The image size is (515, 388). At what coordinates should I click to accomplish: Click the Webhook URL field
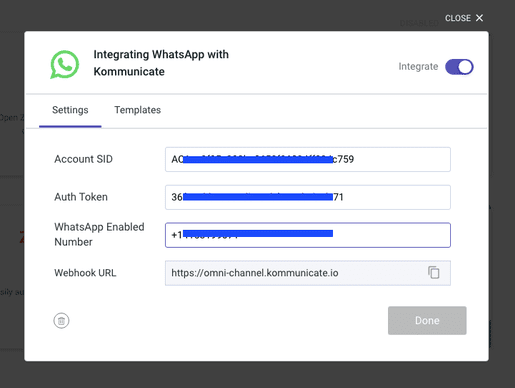tap(308, 273)
